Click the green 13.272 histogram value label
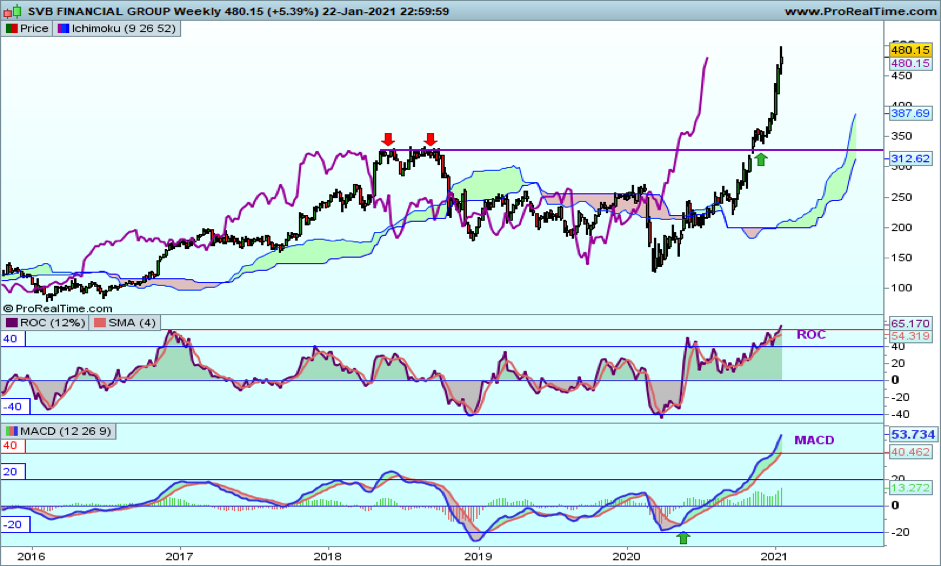This screenshot has width=941, height=566. pyautogui.click(x=910, y=487)
